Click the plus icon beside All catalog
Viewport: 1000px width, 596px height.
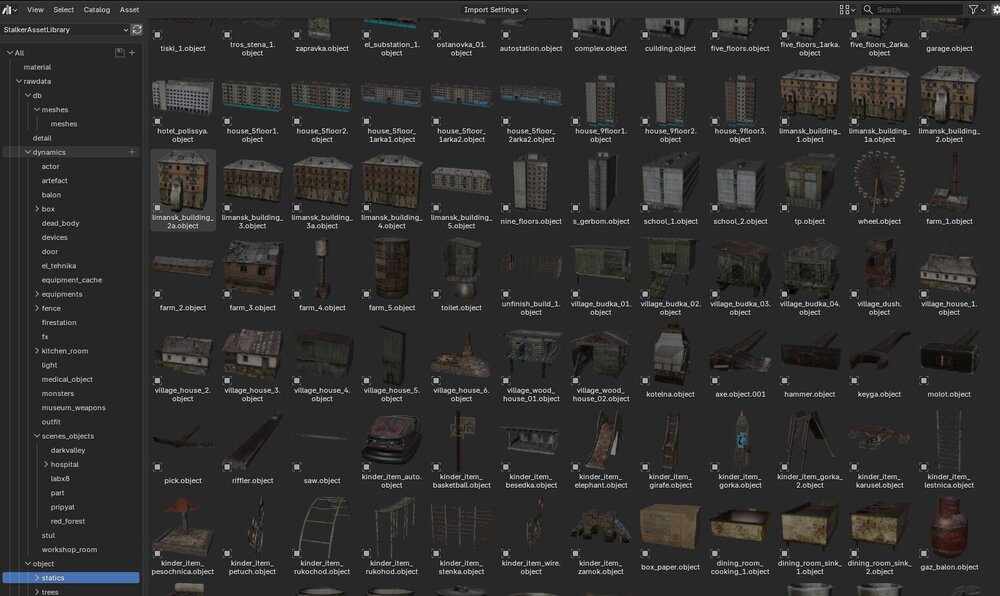(x=132, y=53)
